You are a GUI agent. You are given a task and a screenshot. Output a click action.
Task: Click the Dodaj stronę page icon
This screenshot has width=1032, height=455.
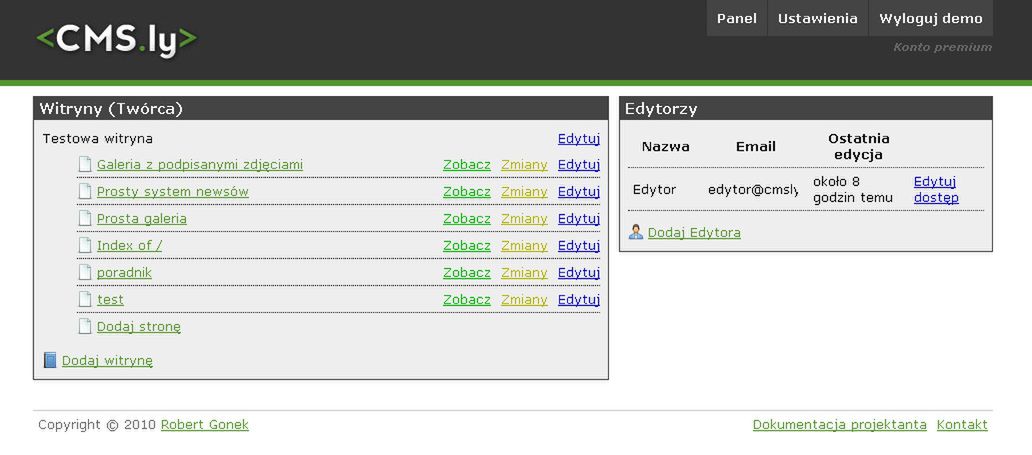(85, 327)
